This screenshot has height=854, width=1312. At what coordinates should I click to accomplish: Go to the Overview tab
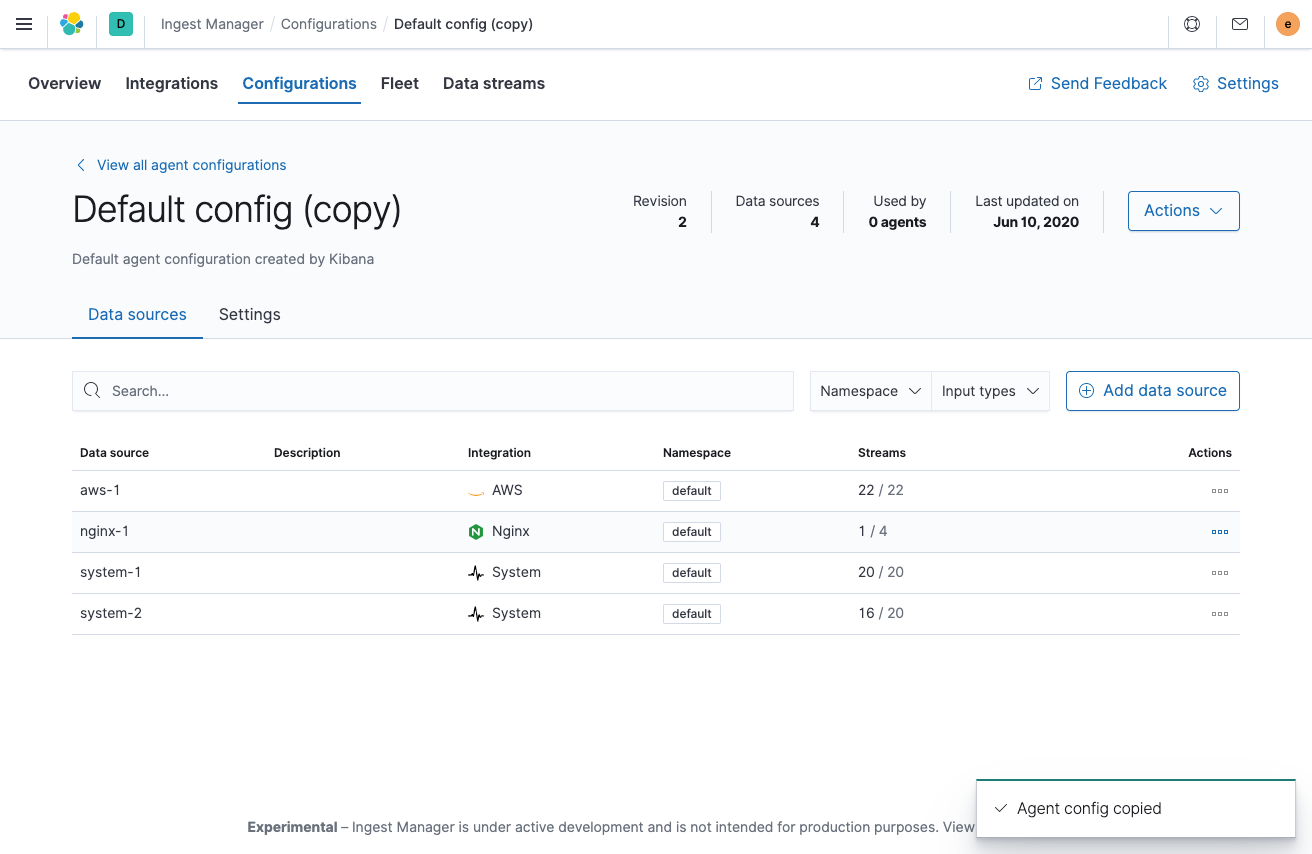[64, 84]
